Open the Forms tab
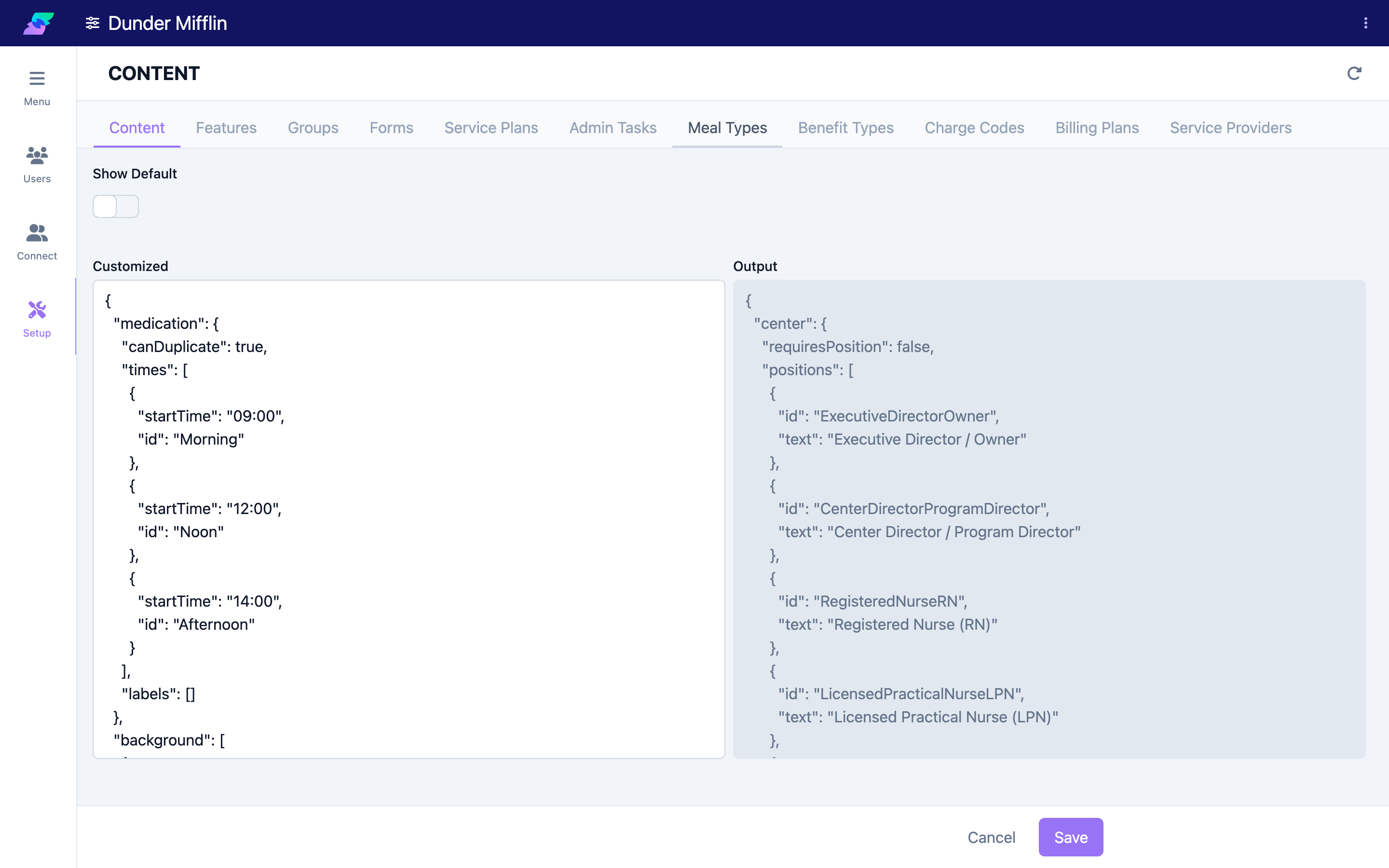The width and height of the screenshot is (1389, 868). pyautogui.click(x=392, y=127)
